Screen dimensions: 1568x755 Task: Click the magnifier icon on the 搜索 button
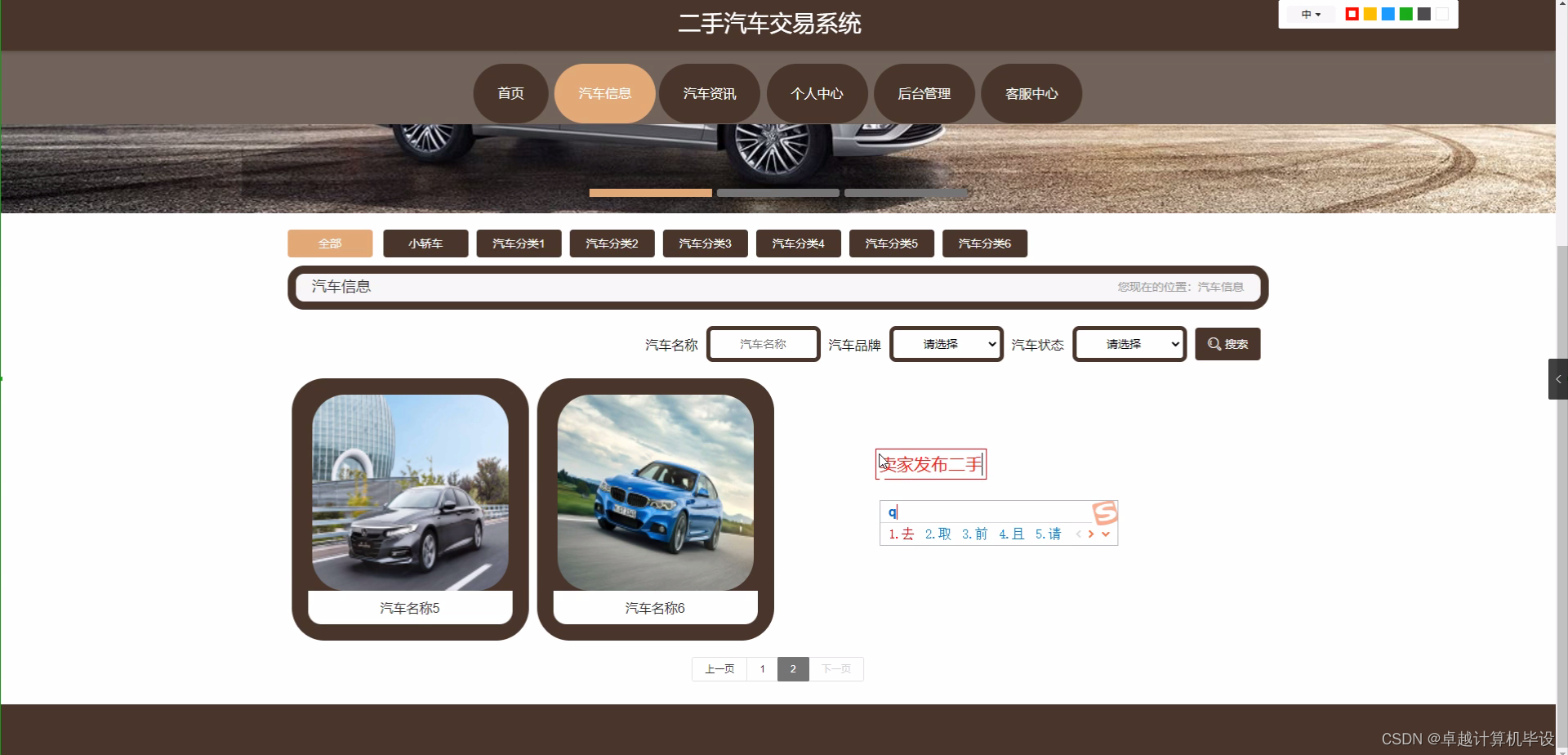[1214, 344]
